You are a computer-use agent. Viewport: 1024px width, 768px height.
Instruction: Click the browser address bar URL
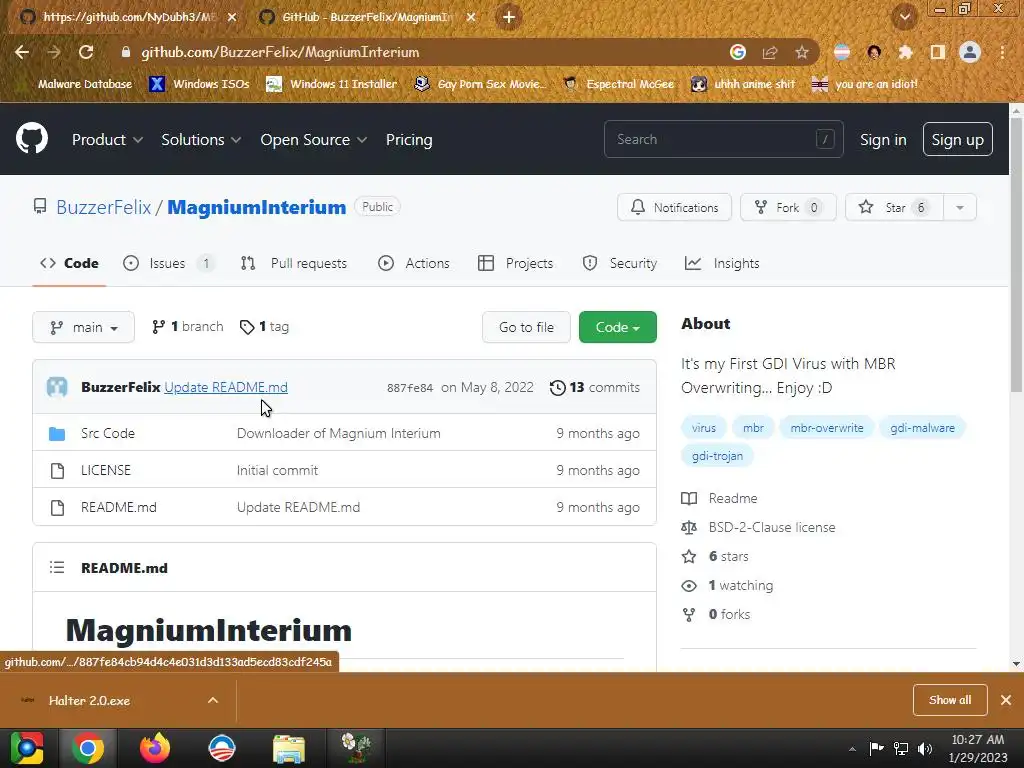click(x=280, y=52)
